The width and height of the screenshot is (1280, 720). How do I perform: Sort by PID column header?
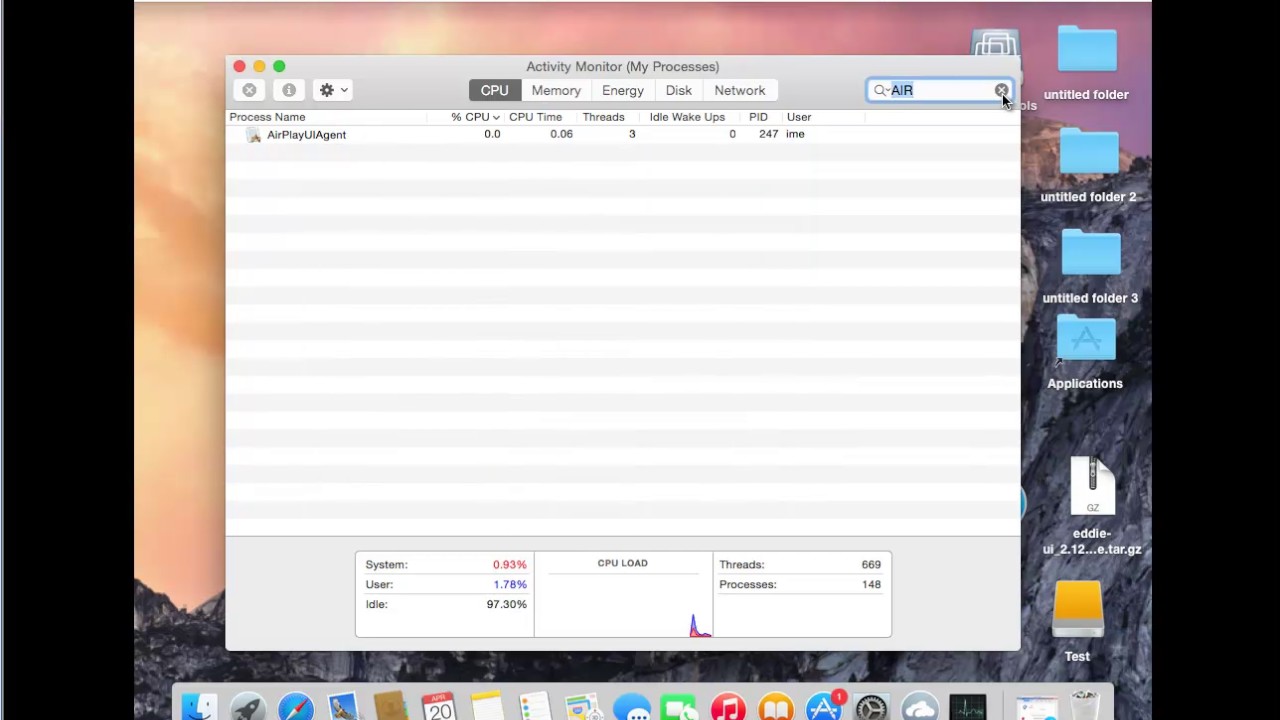click(x=758, y=117)
